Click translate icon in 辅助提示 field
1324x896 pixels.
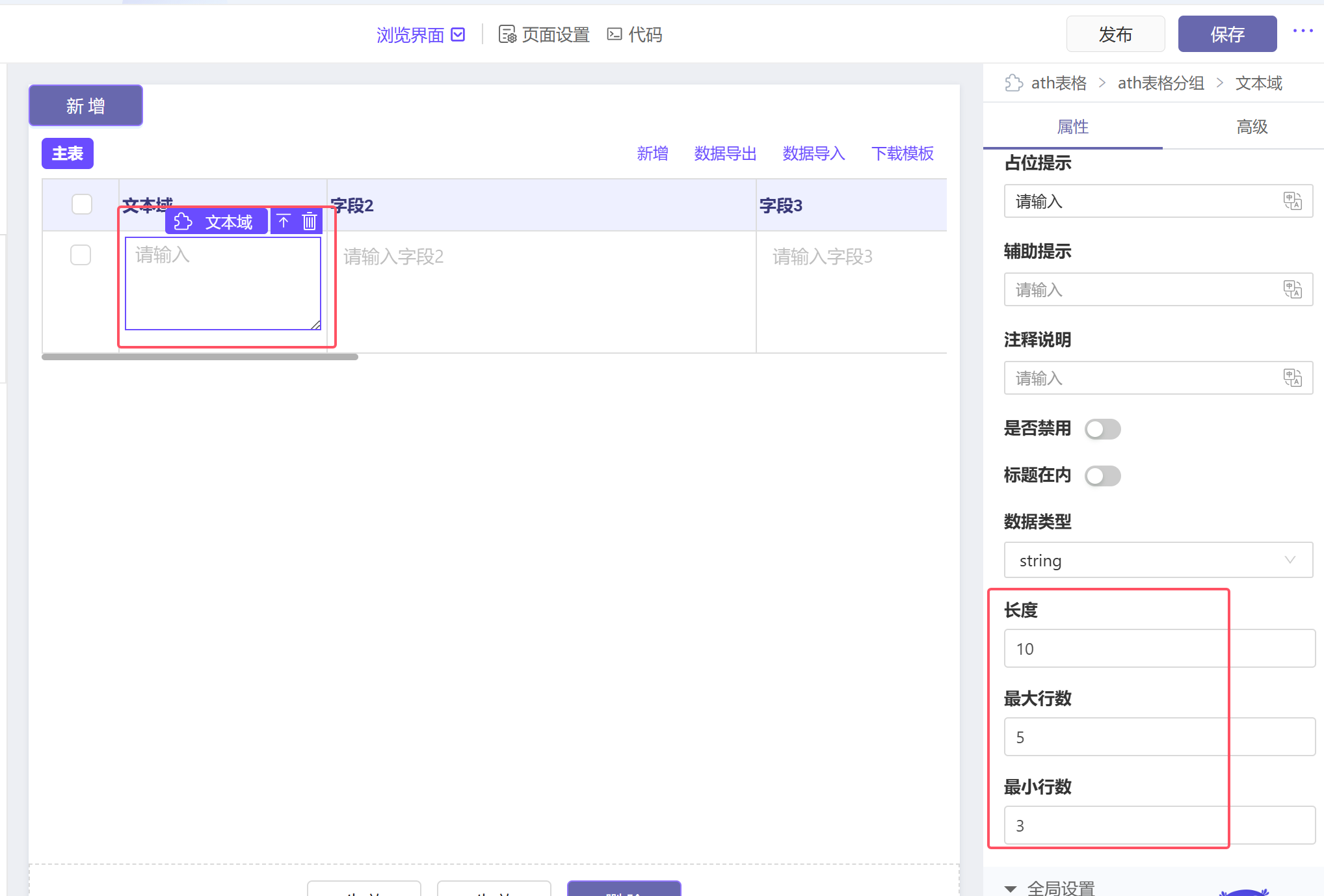coord(1292,289)
